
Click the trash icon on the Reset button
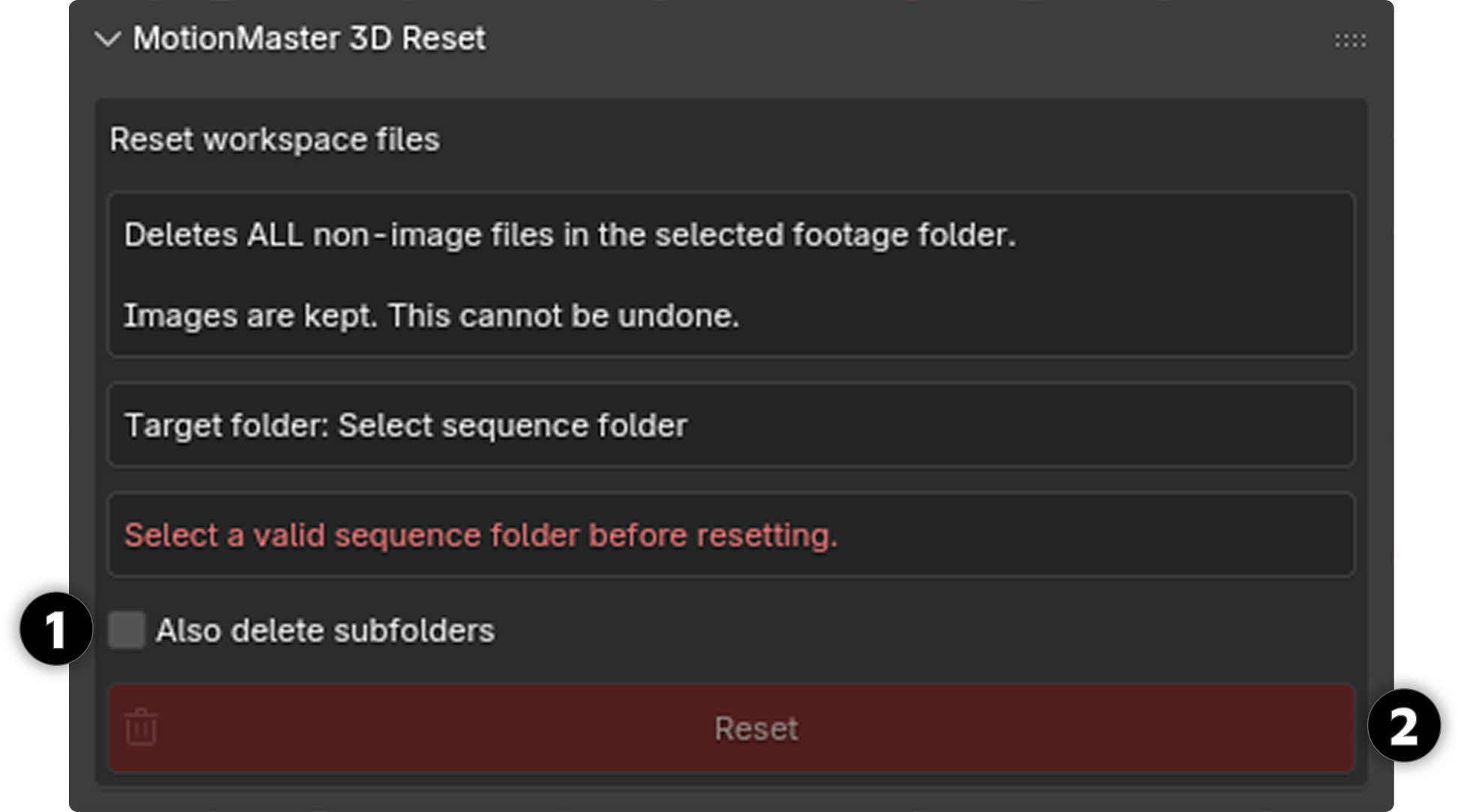pos(142,728)
